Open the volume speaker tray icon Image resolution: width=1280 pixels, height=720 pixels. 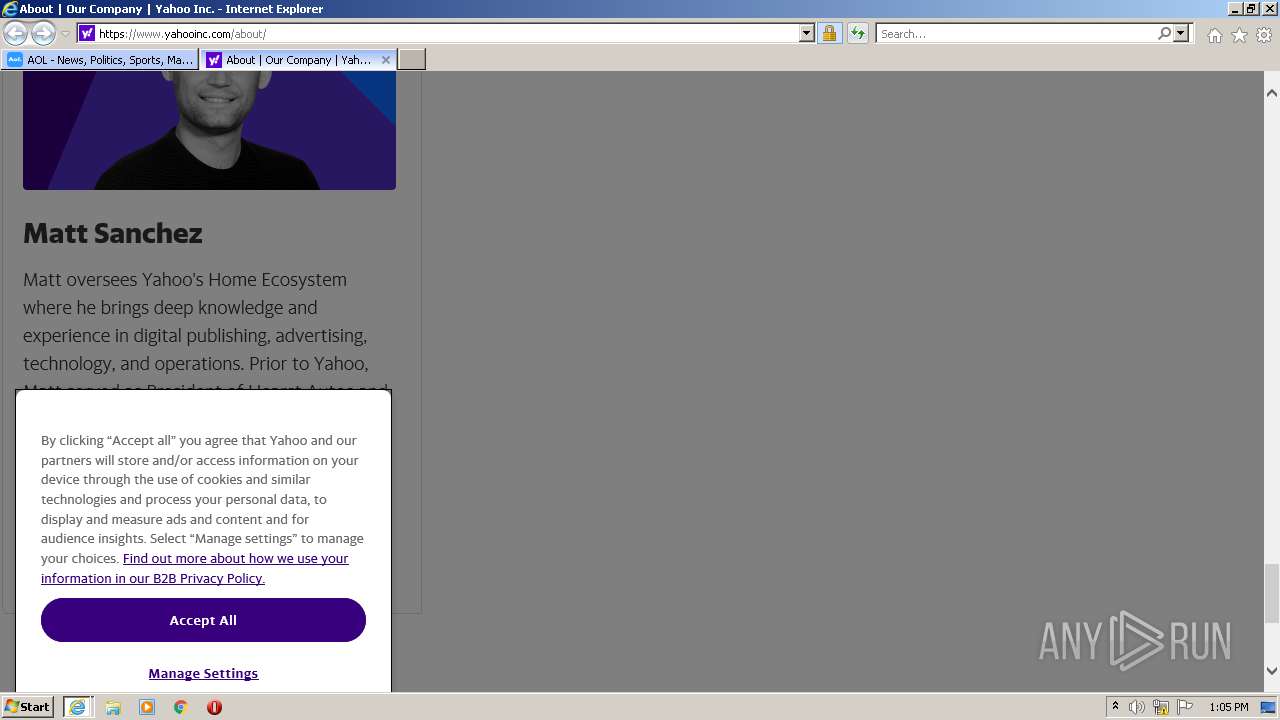1137,707
